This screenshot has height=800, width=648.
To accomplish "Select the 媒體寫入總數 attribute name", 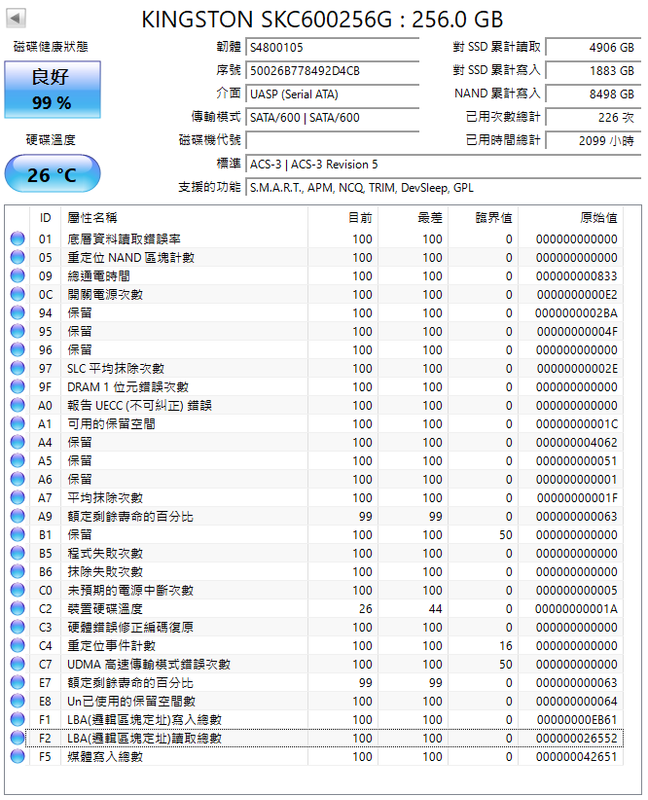I will coord(105,757).
